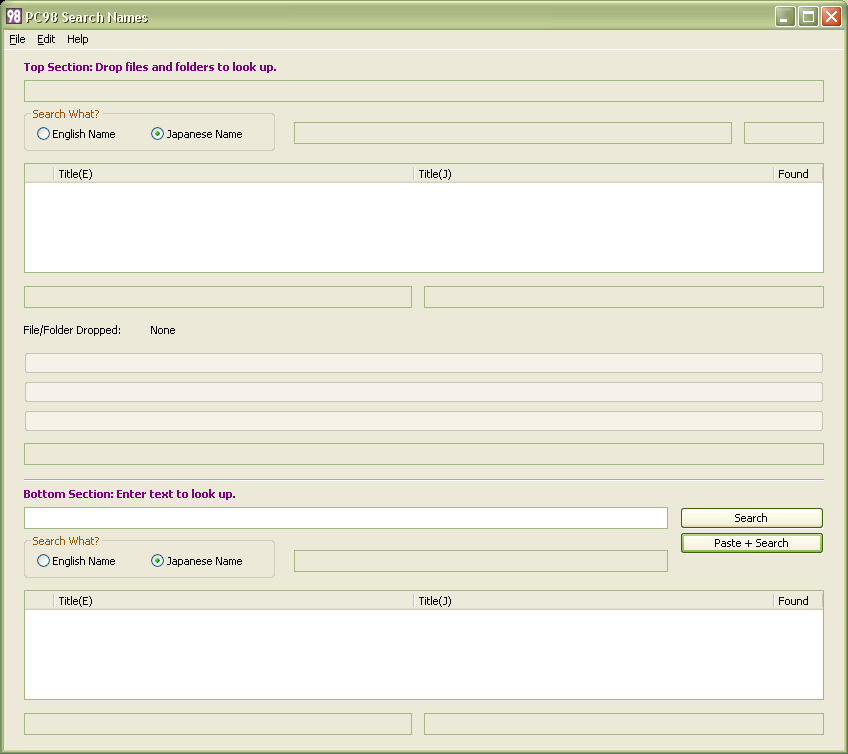Open the Help menu

[x=78, y=39]
